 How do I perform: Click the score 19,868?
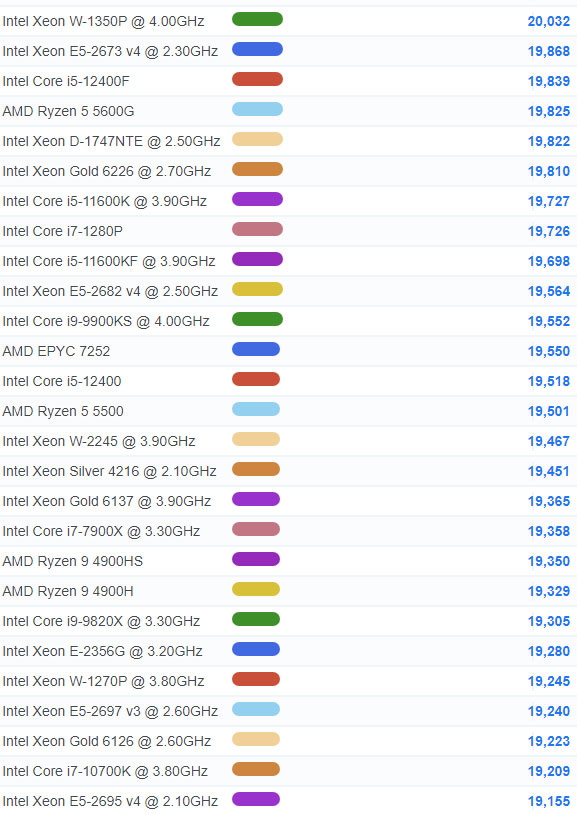549,51
